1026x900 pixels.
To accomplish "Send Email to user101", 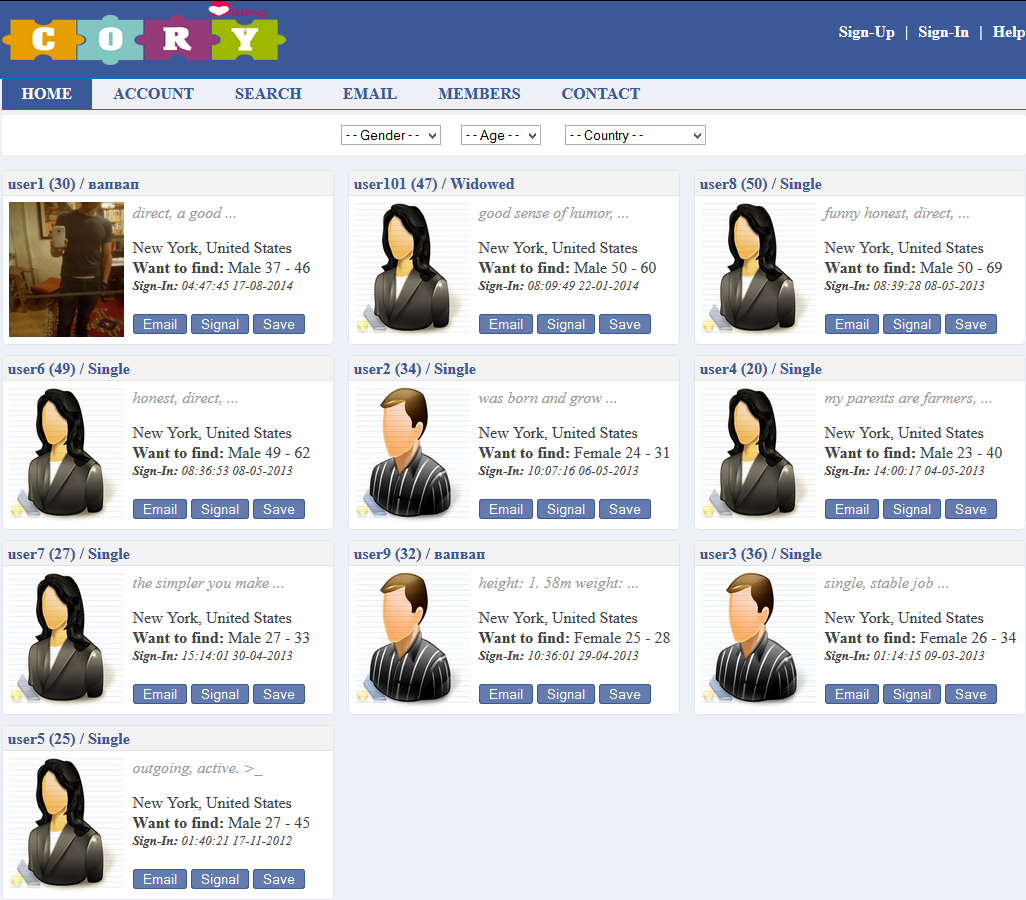I will pos(506,324).
